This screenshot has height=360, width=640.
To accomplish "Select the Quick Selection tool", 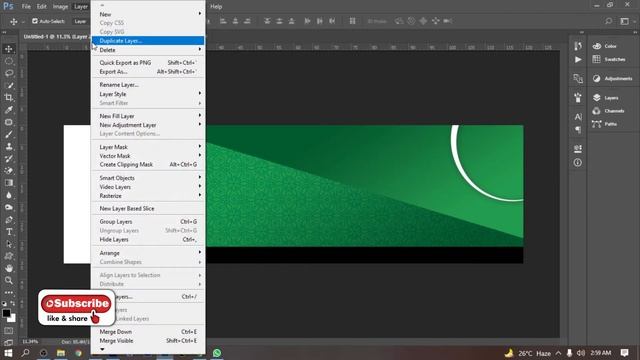I will 9,86.
